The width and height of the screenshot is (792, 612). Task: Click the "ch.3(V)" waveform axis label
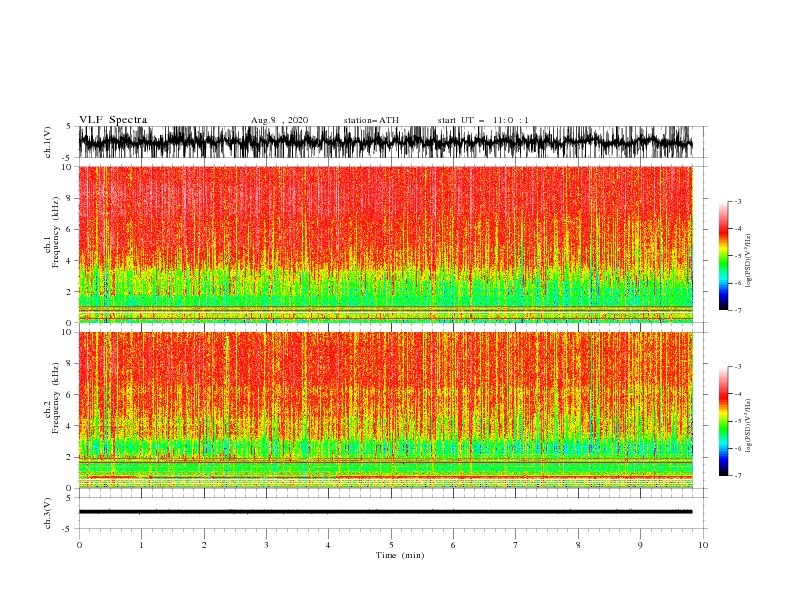pyautogui.click(x=48, y=513)
